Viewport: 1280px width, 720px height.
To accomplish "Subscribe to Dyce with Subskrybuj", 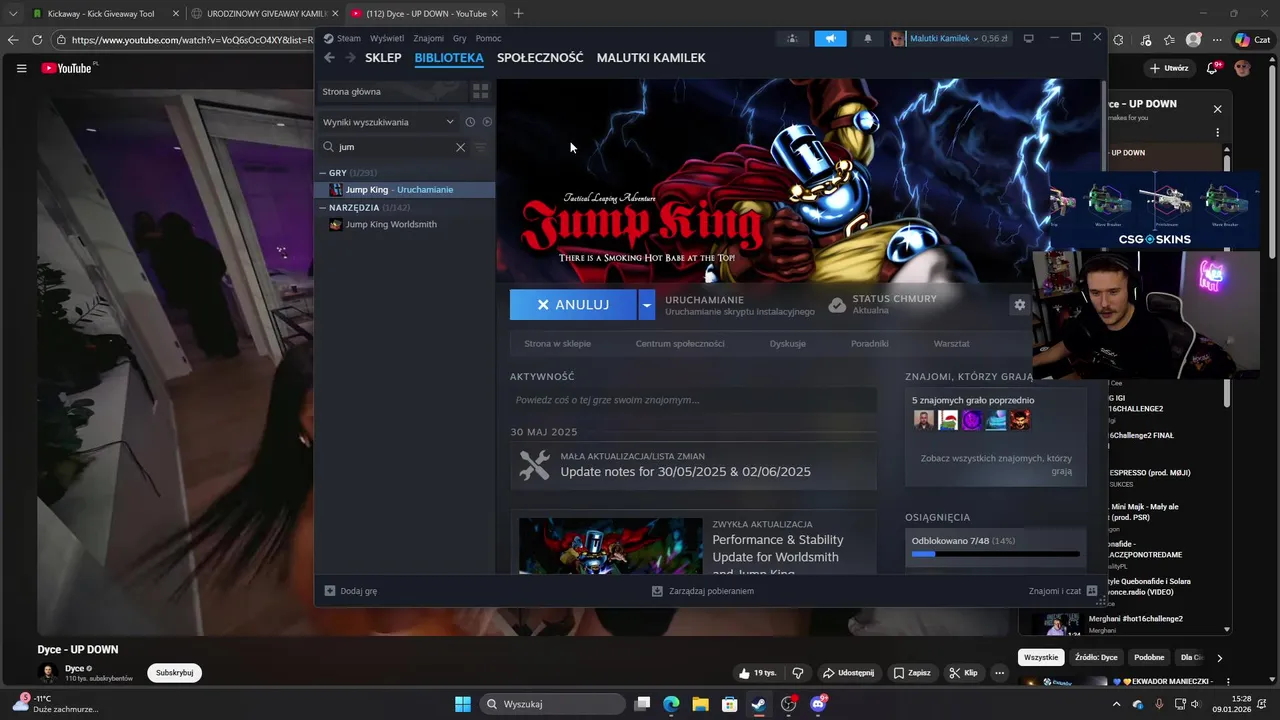I will click(x=174, y=673).
